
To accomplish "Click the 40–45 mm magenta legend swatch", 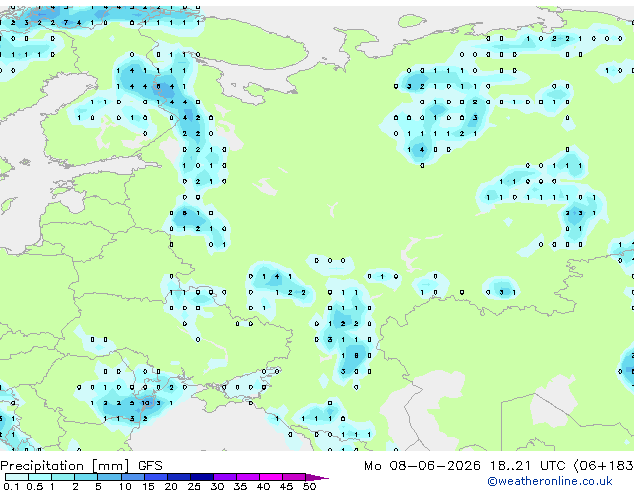I will (271, 477).
